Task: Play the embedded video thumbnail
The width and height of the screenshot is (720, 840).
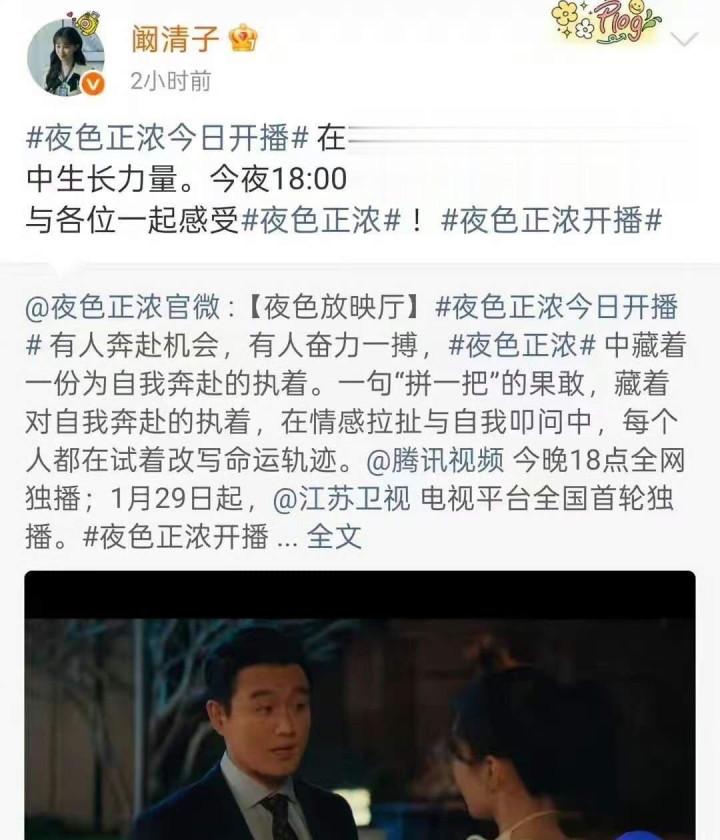Action: click(x=360, y=705)
